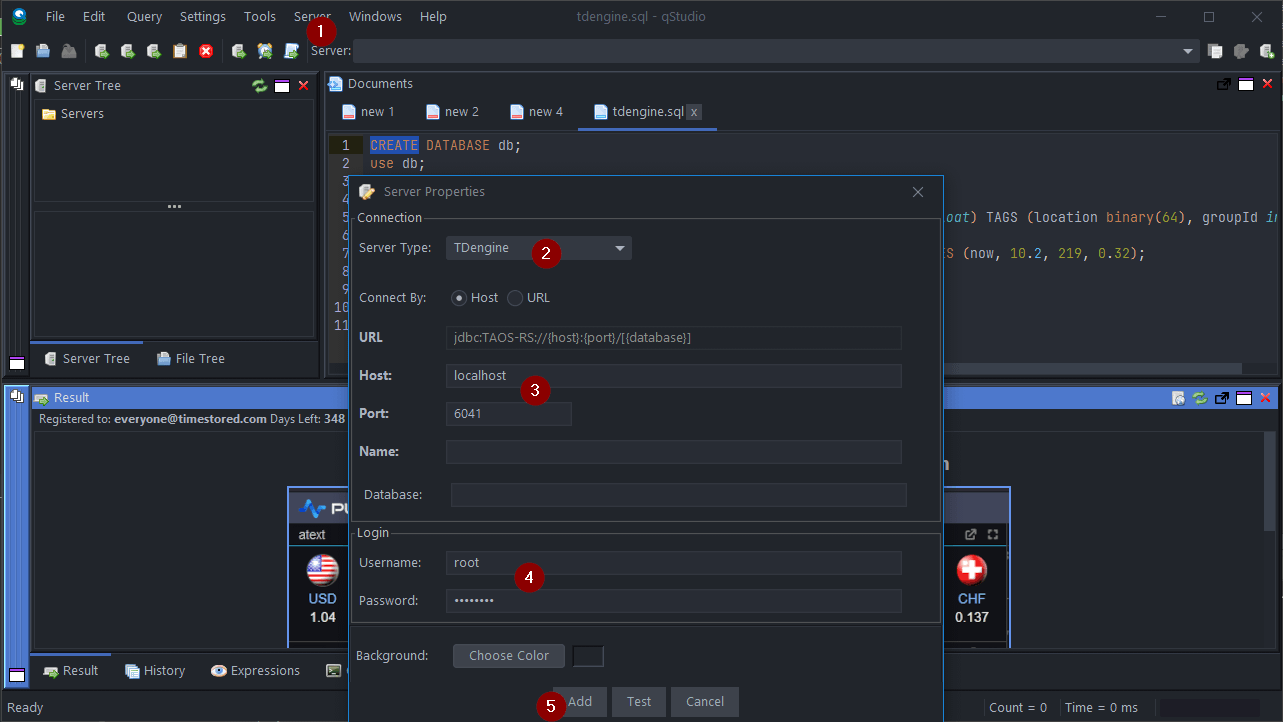Open the Tools menu

[260, 17]
